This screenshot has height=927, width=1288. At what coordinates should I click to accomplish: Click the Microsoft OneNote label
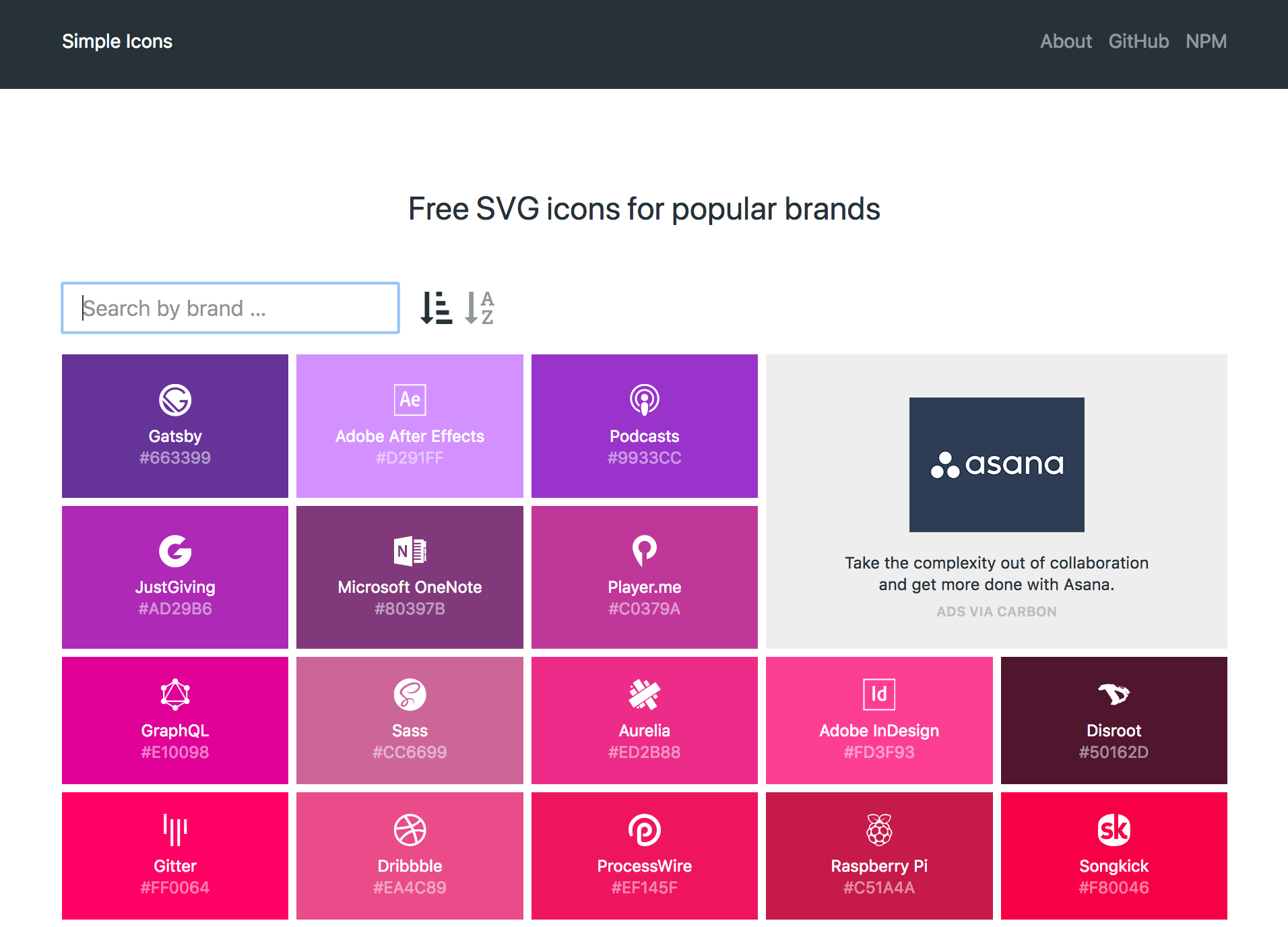pos(410,587)
